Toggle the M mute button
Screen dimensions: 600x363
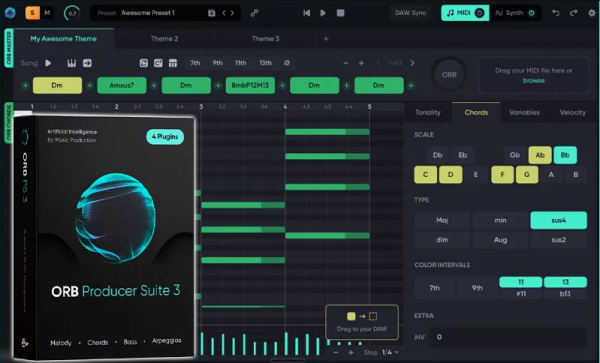(x=47, y=13)
